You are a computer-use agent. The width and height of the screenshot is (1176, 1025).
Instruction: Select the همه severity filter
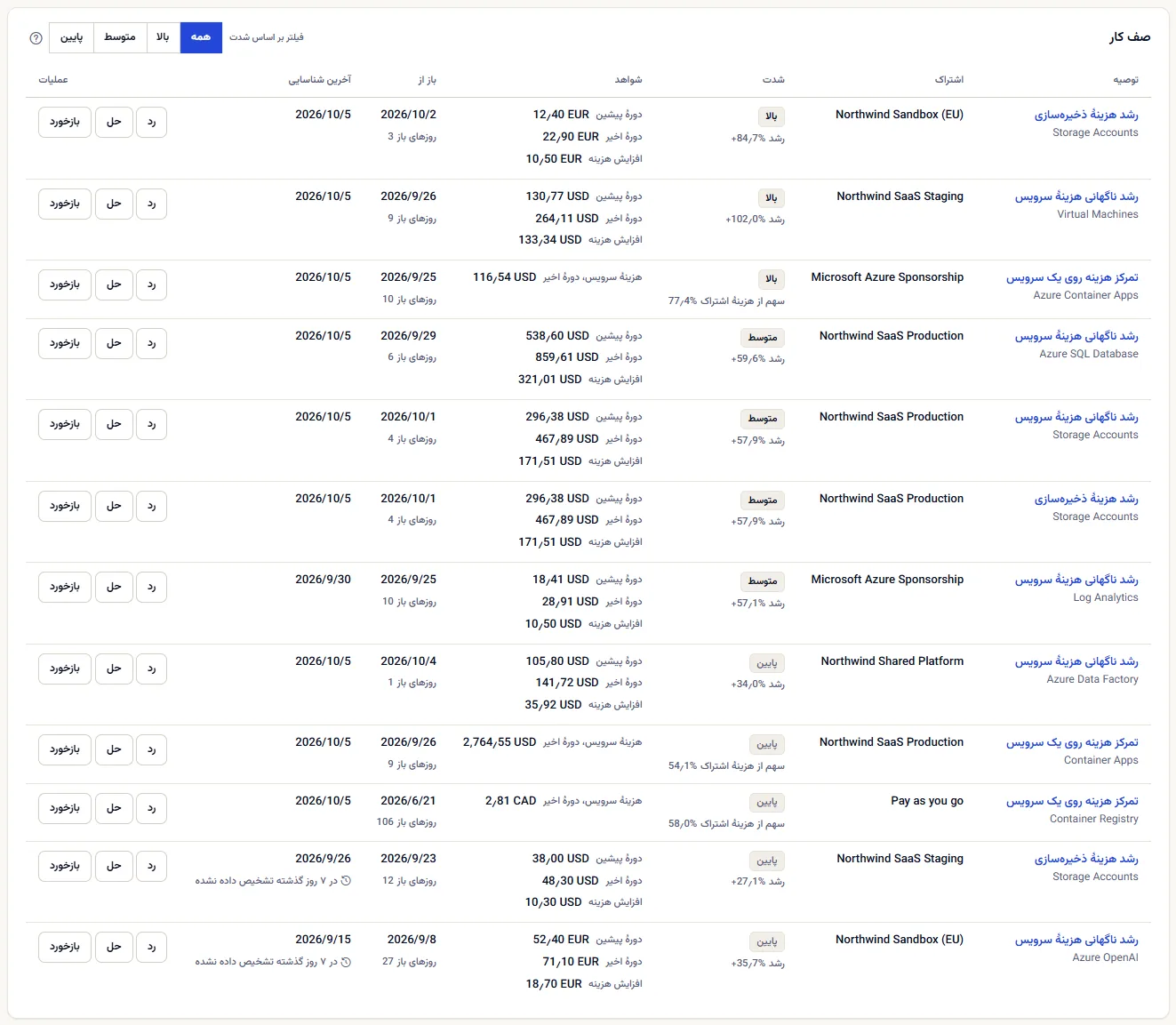(x=201, y=37)
